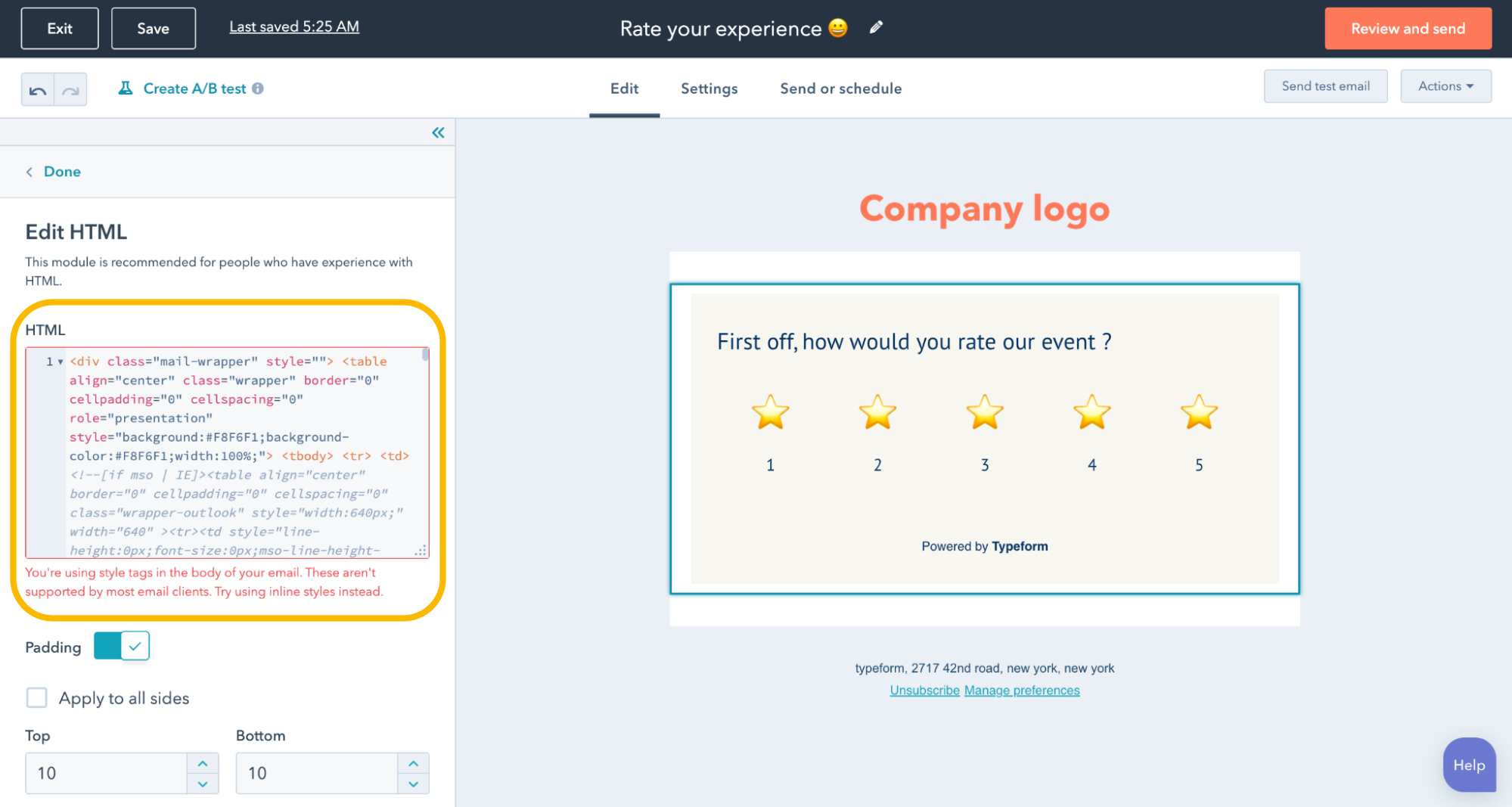This screenshot has width=1512, height=807.
Task: Open the Actions dropdown
Action: [1445, 86]
